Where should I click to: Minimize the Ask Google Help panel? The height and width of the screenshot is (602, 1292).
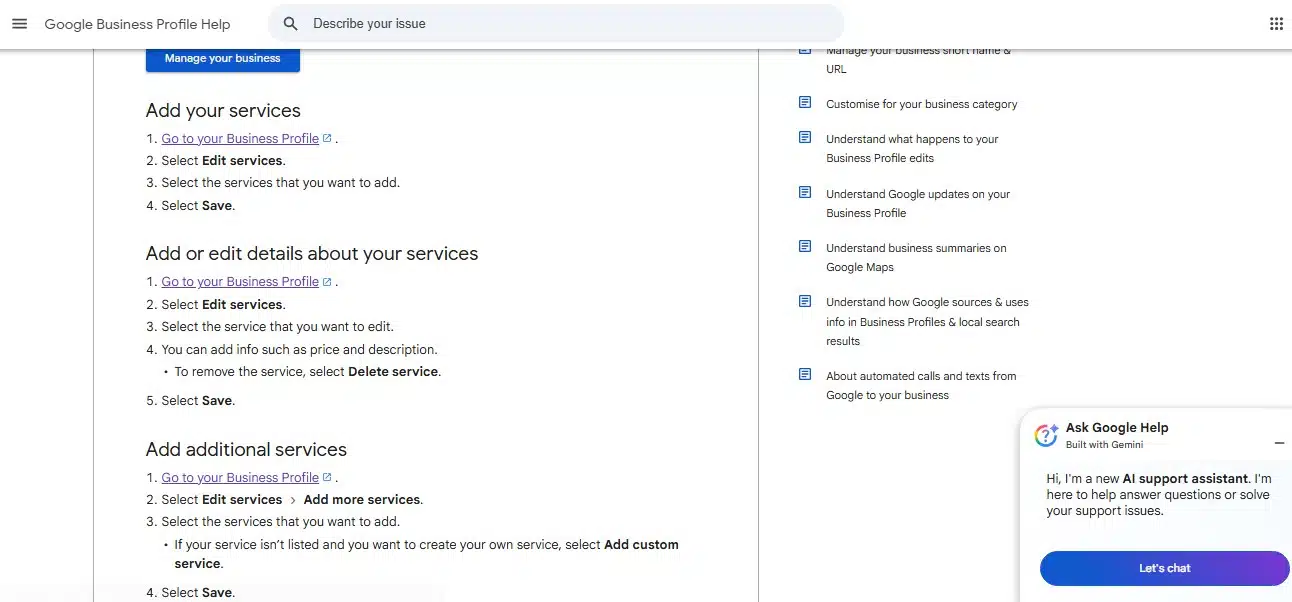click(1279, 443)
